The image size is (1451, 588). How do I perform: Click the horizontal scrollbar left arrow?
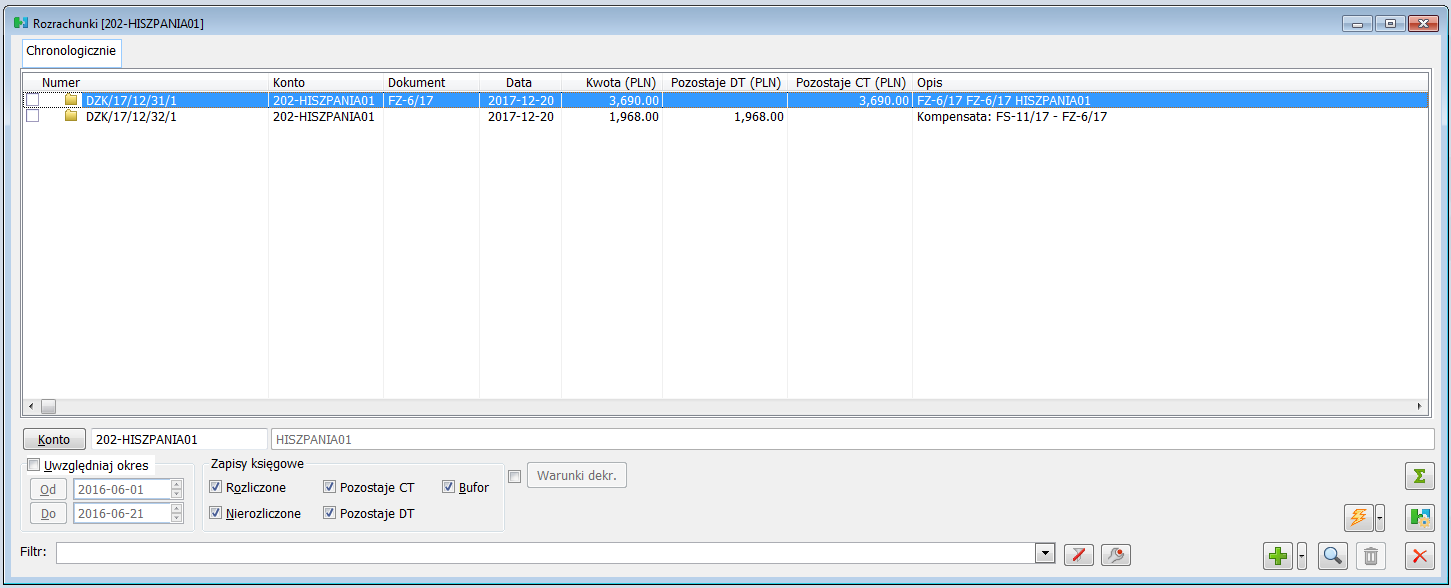(30, 406)
